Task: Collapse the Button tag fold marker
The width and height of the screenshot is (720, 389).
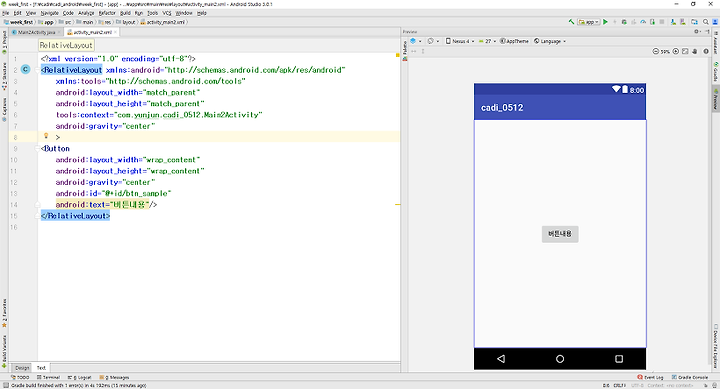Action: tap(38, 149)
